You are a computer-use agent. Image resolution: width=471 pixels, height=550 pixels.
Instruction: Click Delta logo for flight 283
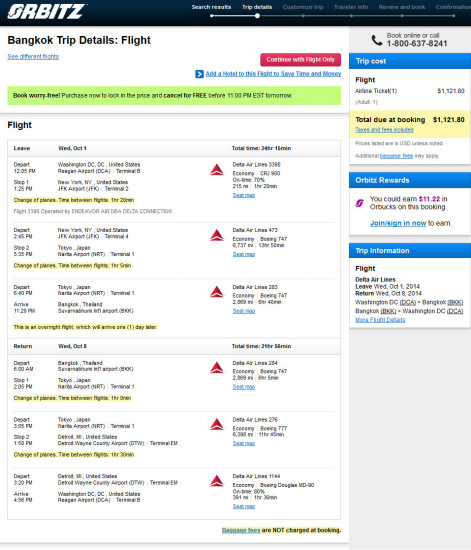click(217, 292)
